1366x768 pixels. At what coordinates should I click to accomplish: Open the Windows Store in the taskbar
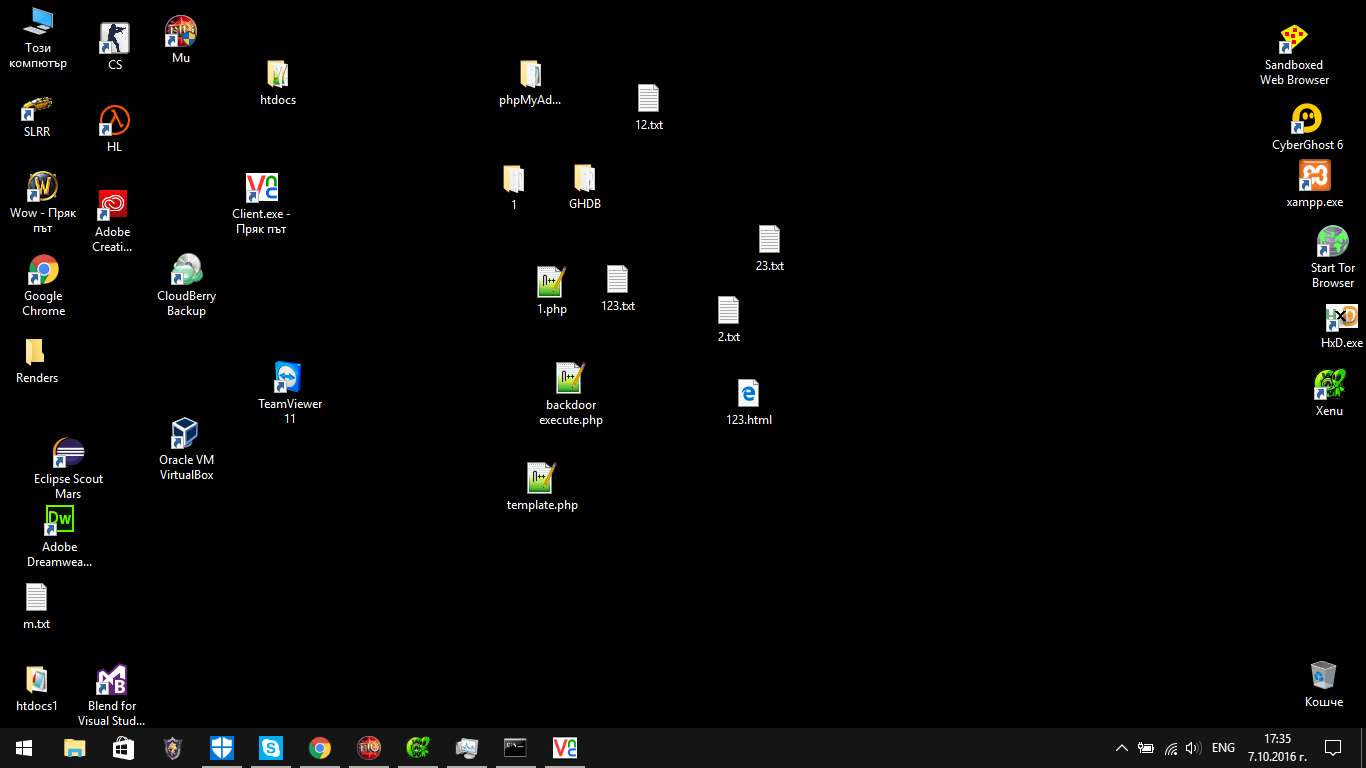click(x=123, y=748)
